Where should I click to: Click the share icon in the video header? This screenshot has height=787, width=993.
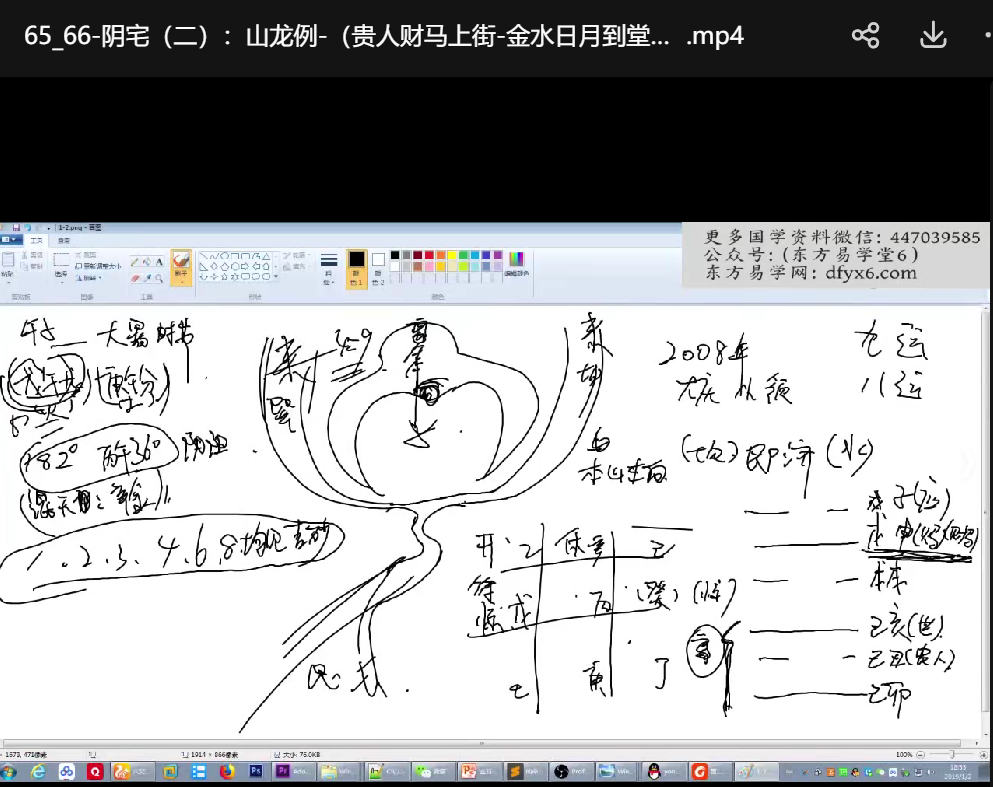[x=865, y=37]
